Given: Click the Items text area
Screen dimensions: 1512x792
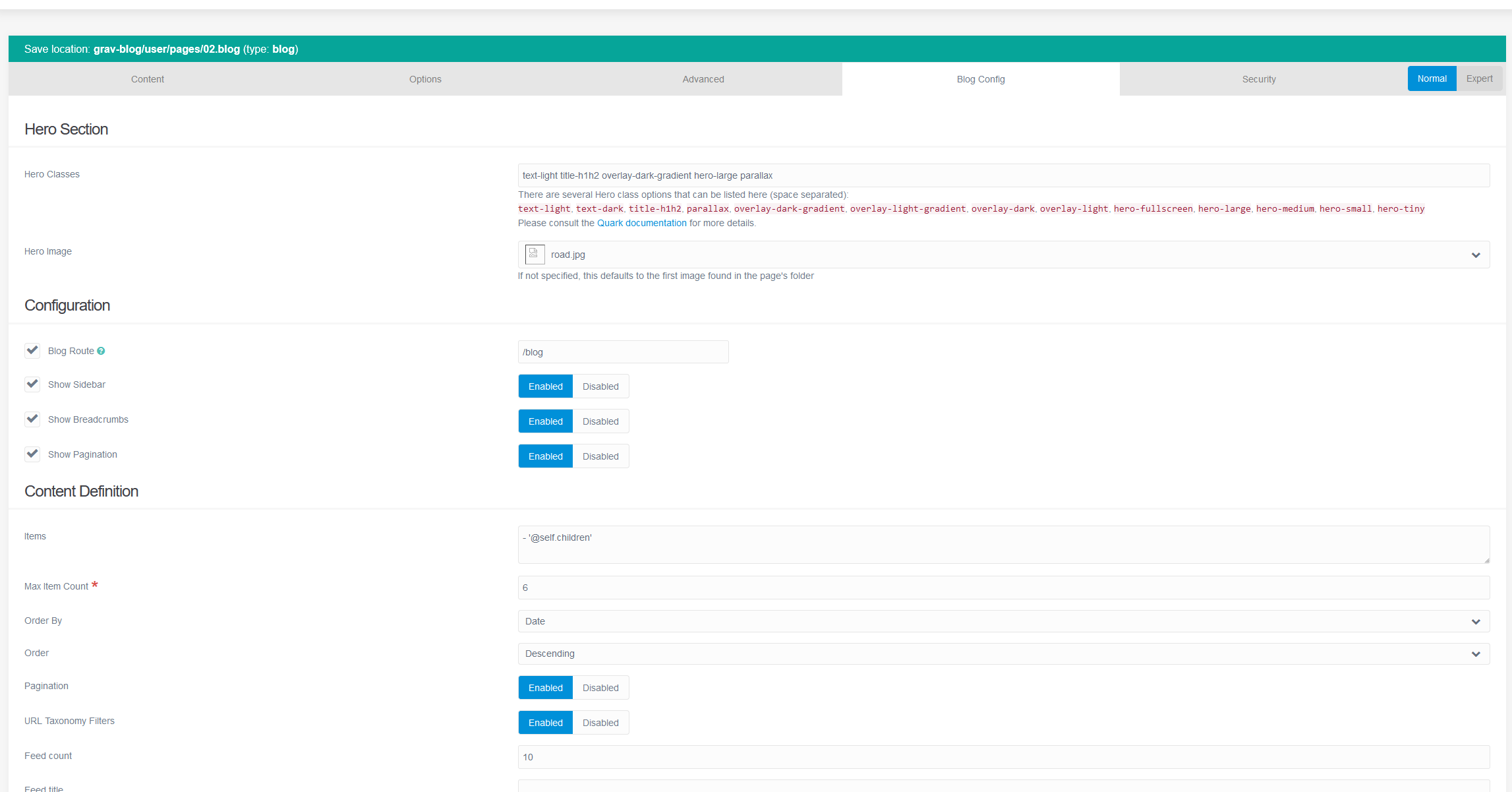Looking at the screenshot, I should [1003, 545].
